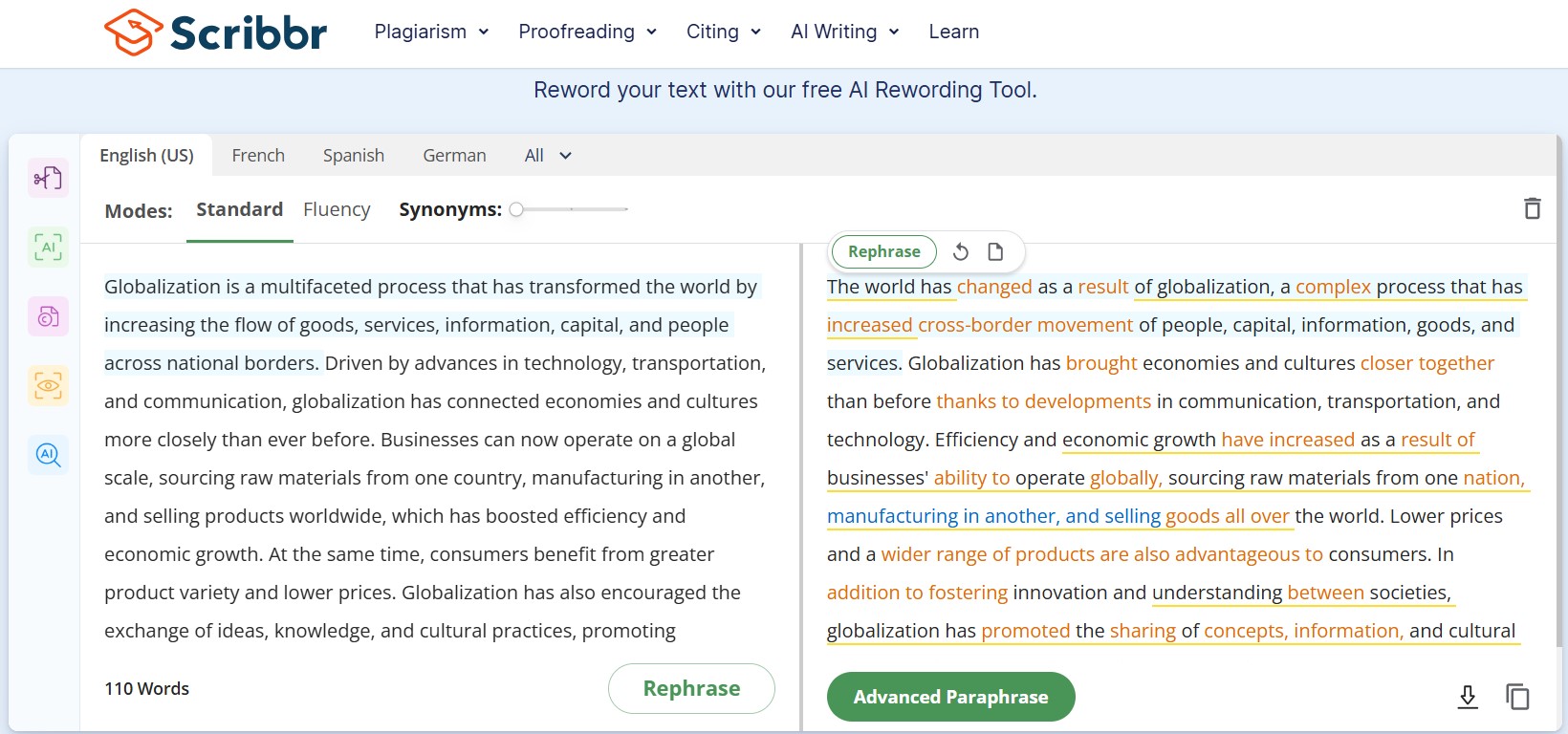
Task: Expand the All languages dropdown
Action: tap(548, 156)
